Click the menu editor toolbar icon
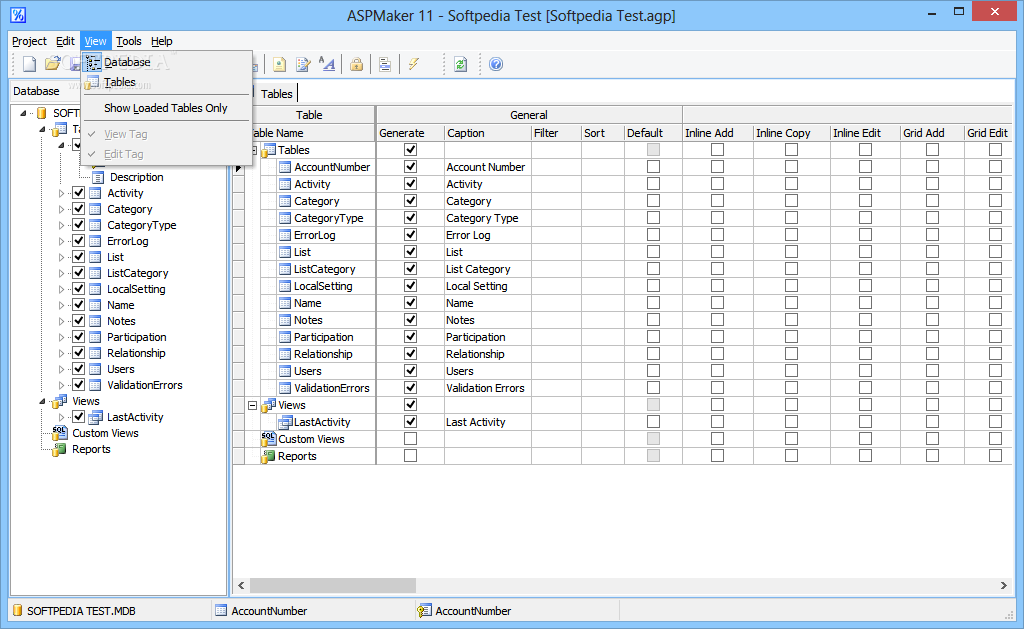1024x629 pixels. pos(385,64)
